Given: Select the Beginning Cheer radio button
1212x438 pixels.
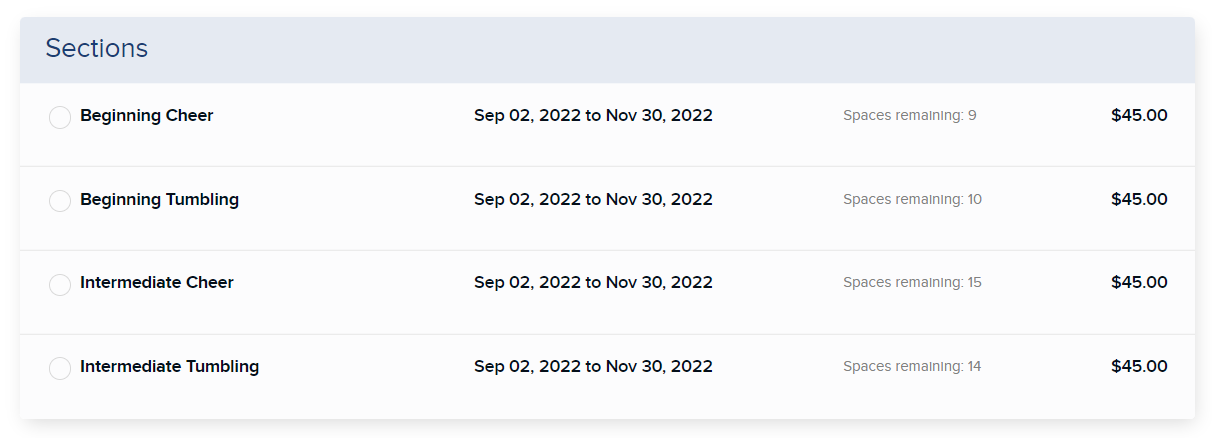Looking at the screenshot, I should 60,117.
